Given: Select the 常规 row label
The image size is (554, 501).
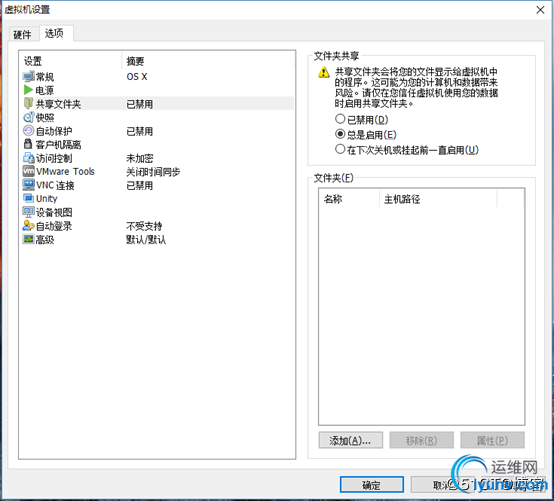Looking at the screenshot, I should click(x=45, y=77).
